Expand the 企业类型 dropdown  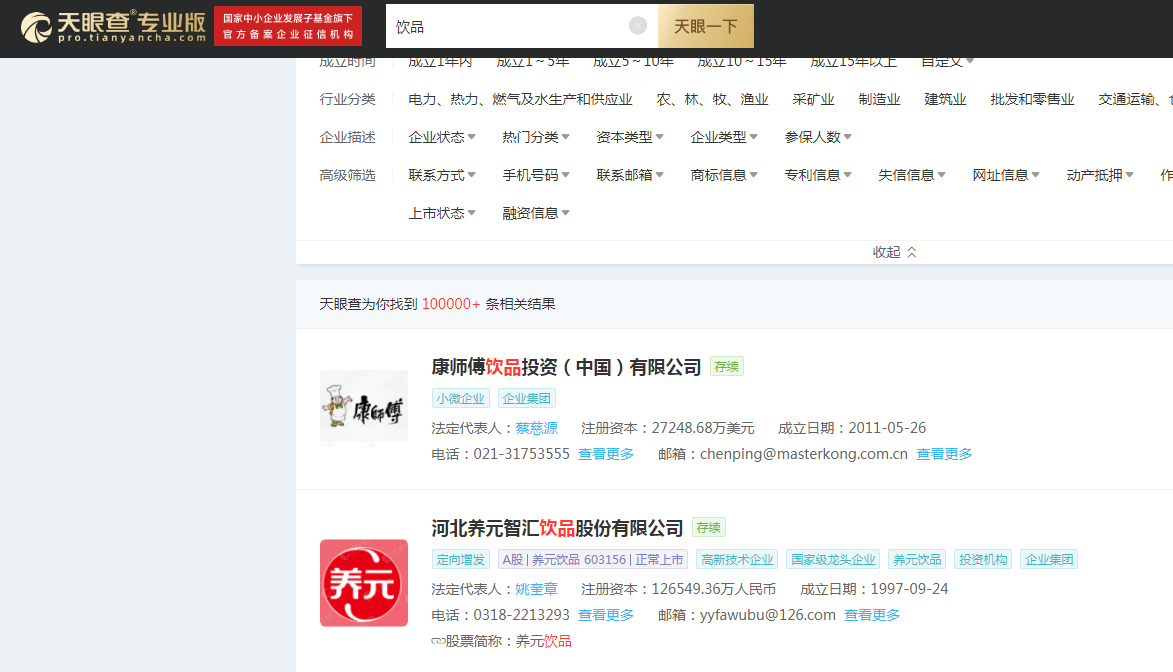[x=723, y=137]
